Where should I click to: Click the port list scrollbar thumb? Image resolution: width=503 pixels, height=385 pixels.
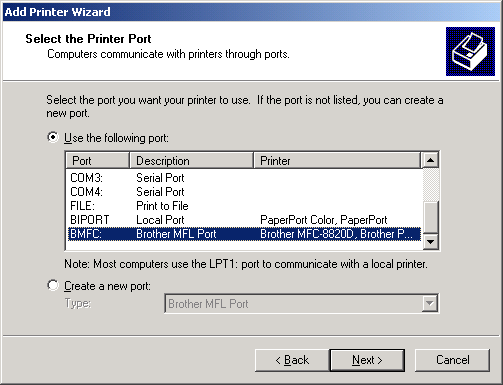pos(430,217)
